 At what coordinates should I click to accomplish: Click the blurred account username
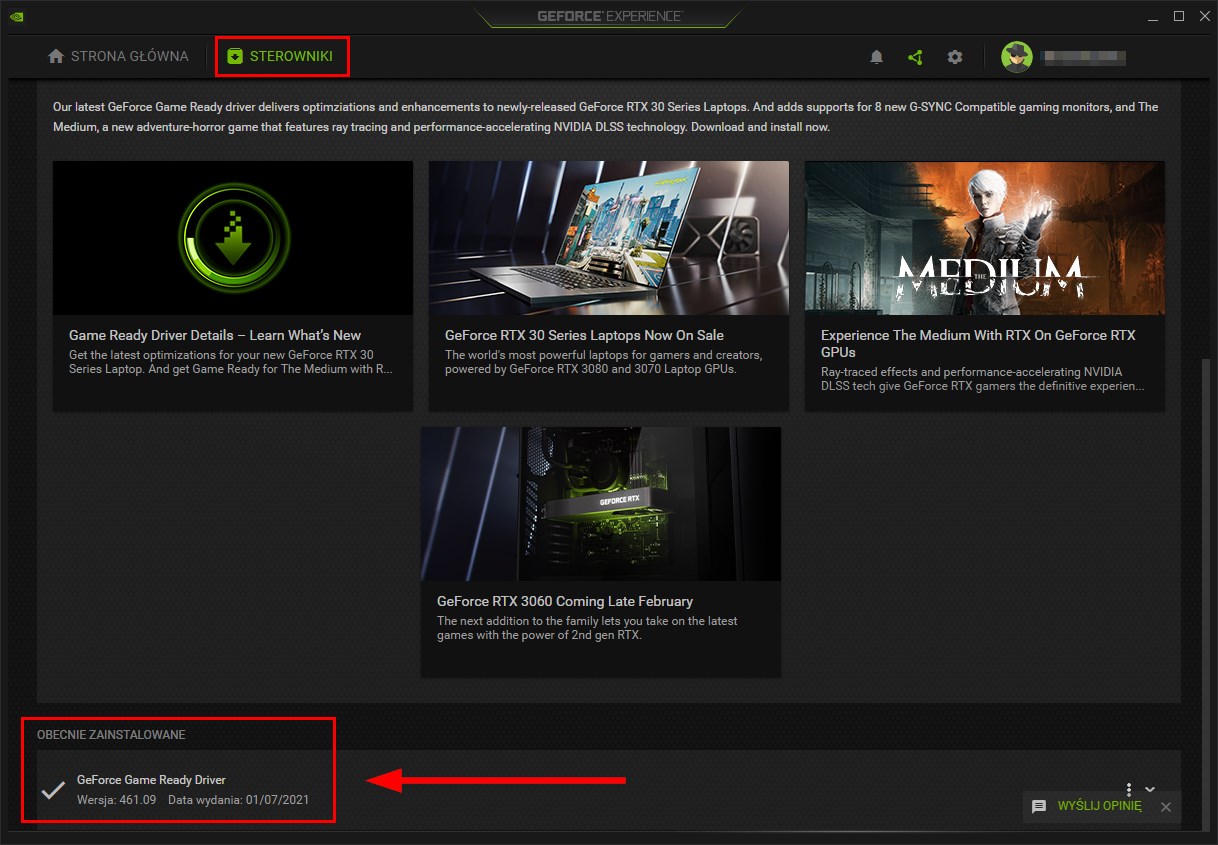[1084, 57]
